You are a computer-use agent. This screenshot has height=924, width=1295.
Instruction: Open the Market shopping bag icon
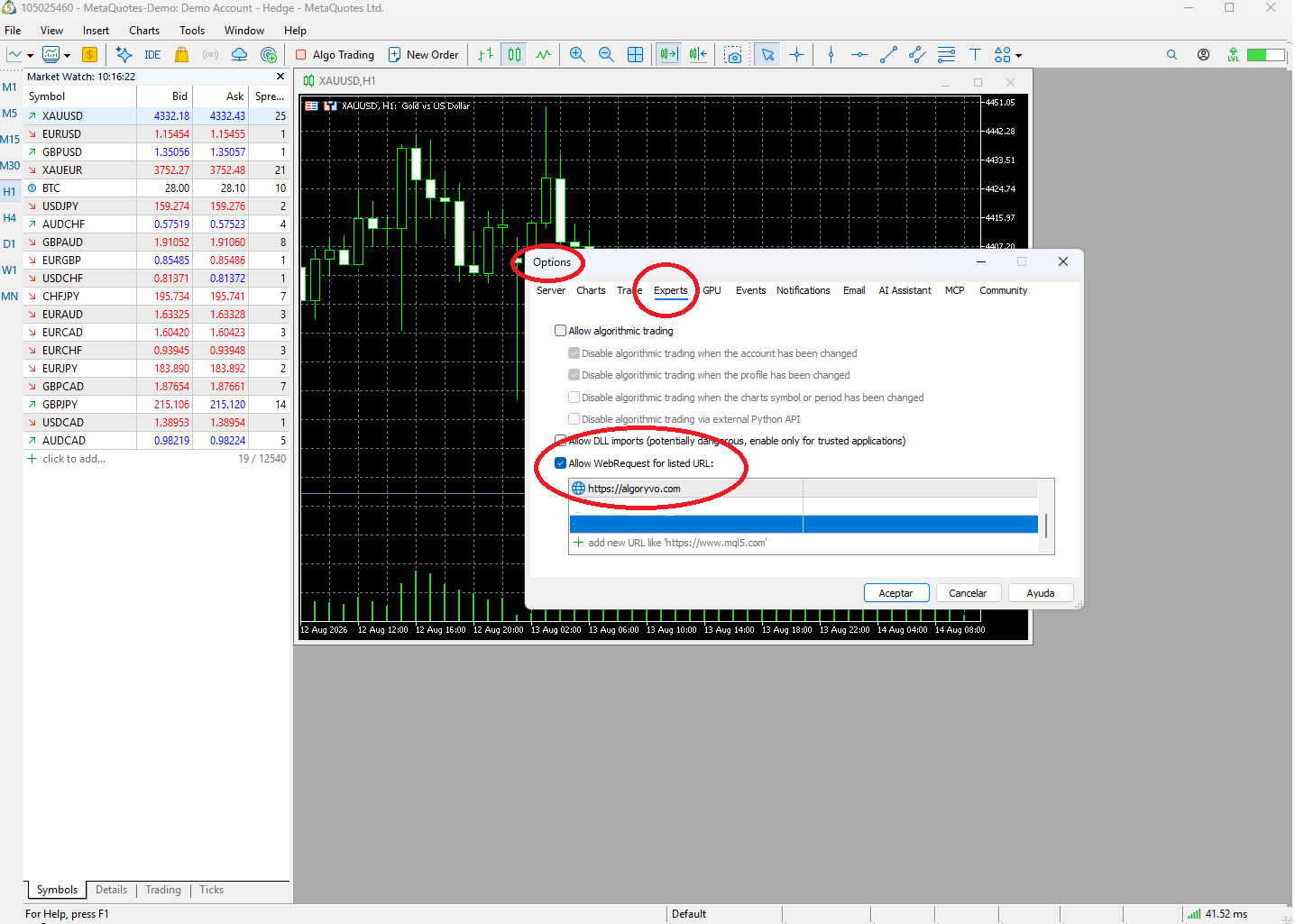[x=181, y=55]
